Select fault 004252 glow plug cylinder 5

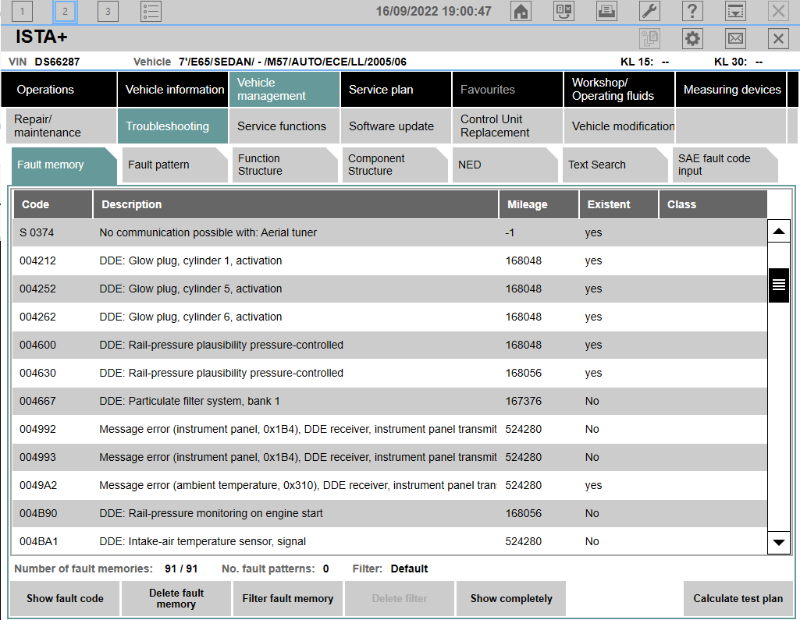point(390,289)
